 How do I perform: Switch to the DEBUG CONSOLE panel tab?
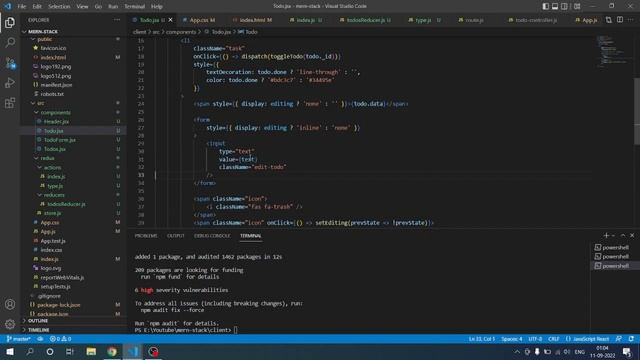(212, 236)
